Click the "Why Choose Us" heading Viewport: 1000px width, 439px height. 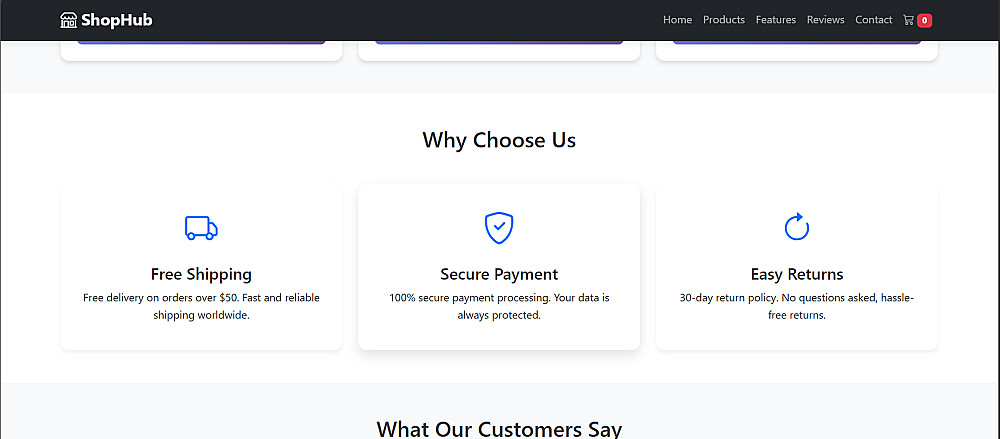tap(499, 140)
